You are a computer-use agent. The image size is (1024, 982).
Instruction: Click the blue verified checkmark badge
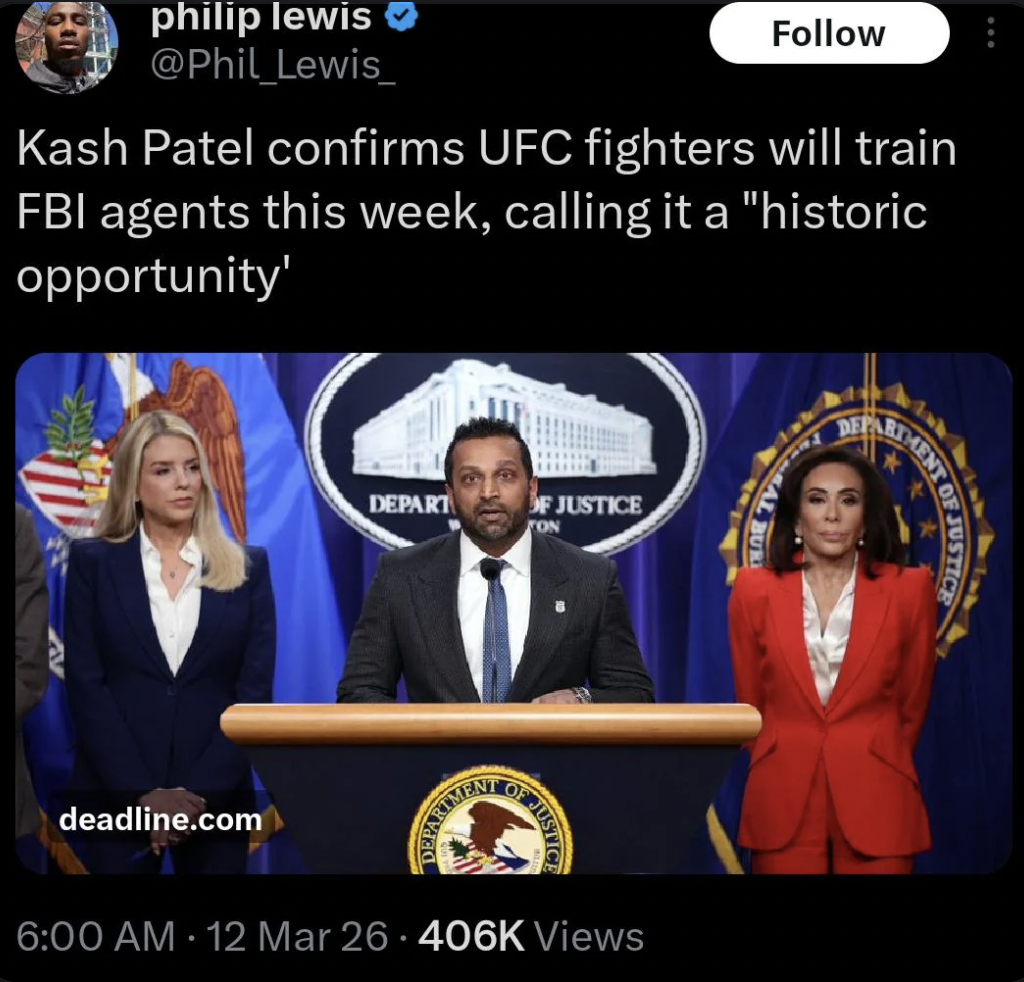402,16
